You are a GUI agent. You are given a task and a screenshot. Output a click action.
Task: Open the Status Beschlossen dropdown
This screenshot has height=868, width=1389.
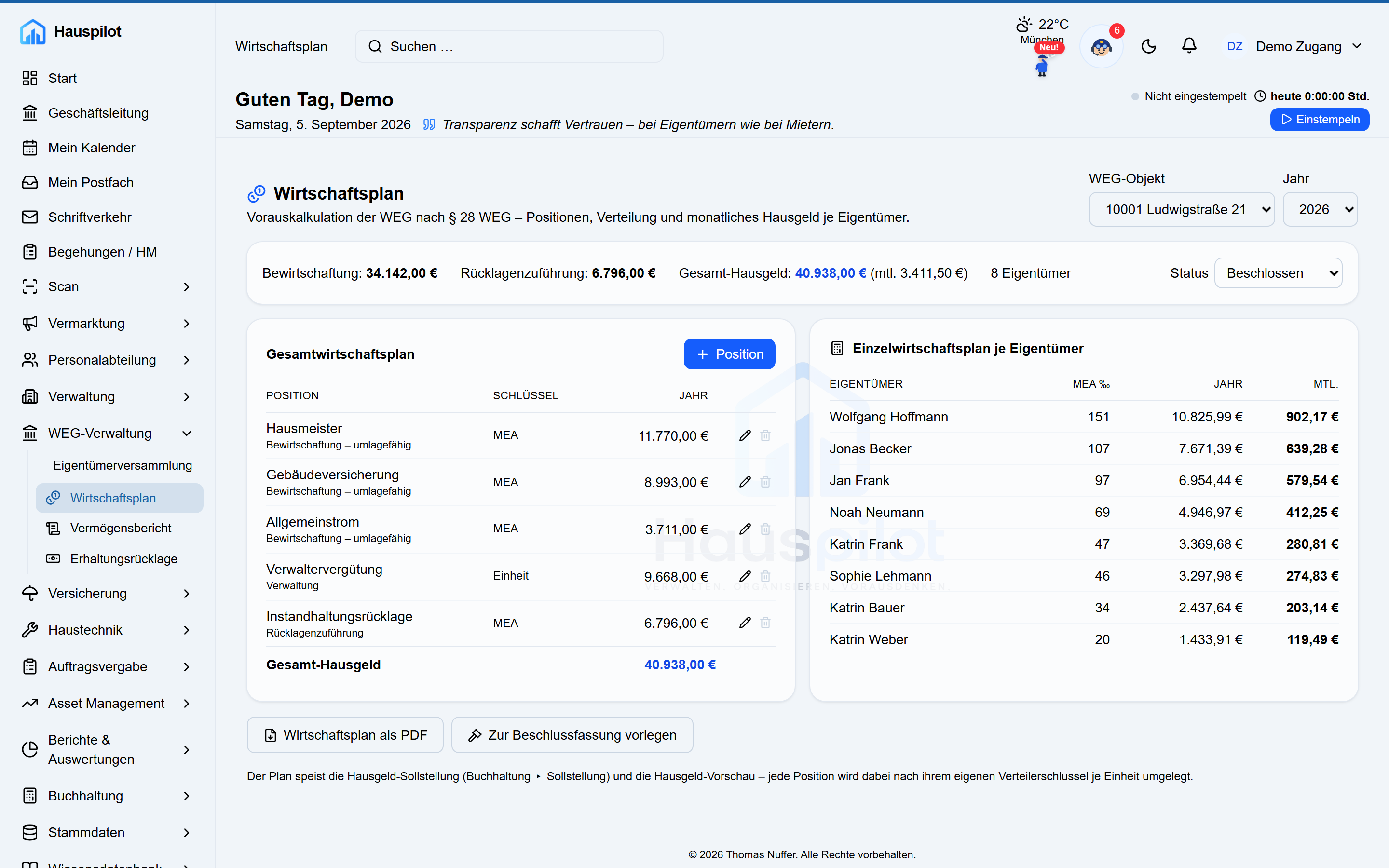[x=1278, y=273]
